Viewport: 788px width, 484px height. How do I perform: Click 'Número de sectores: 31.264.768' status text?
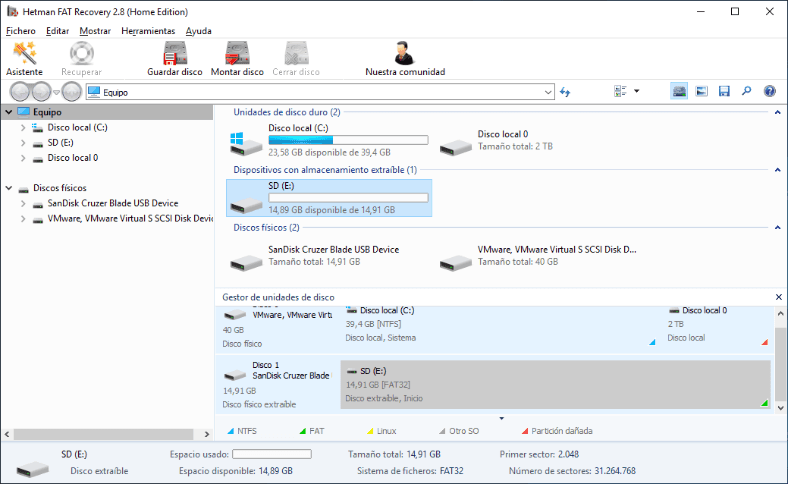(572, 471)
